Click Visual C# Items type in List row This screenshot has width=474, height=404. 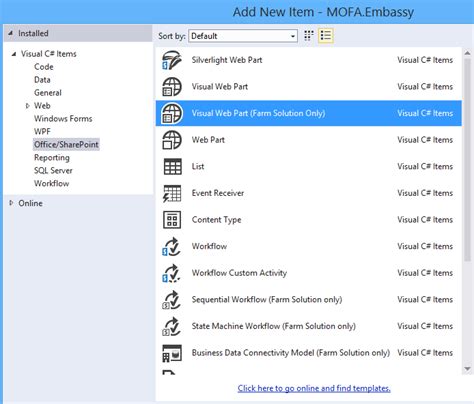click(x=425, y=167)
